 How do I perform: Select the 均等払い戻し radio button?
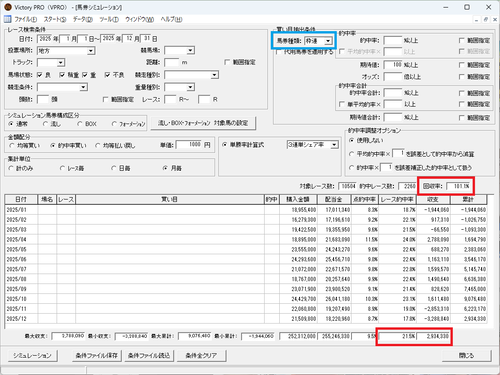point(98,146)
